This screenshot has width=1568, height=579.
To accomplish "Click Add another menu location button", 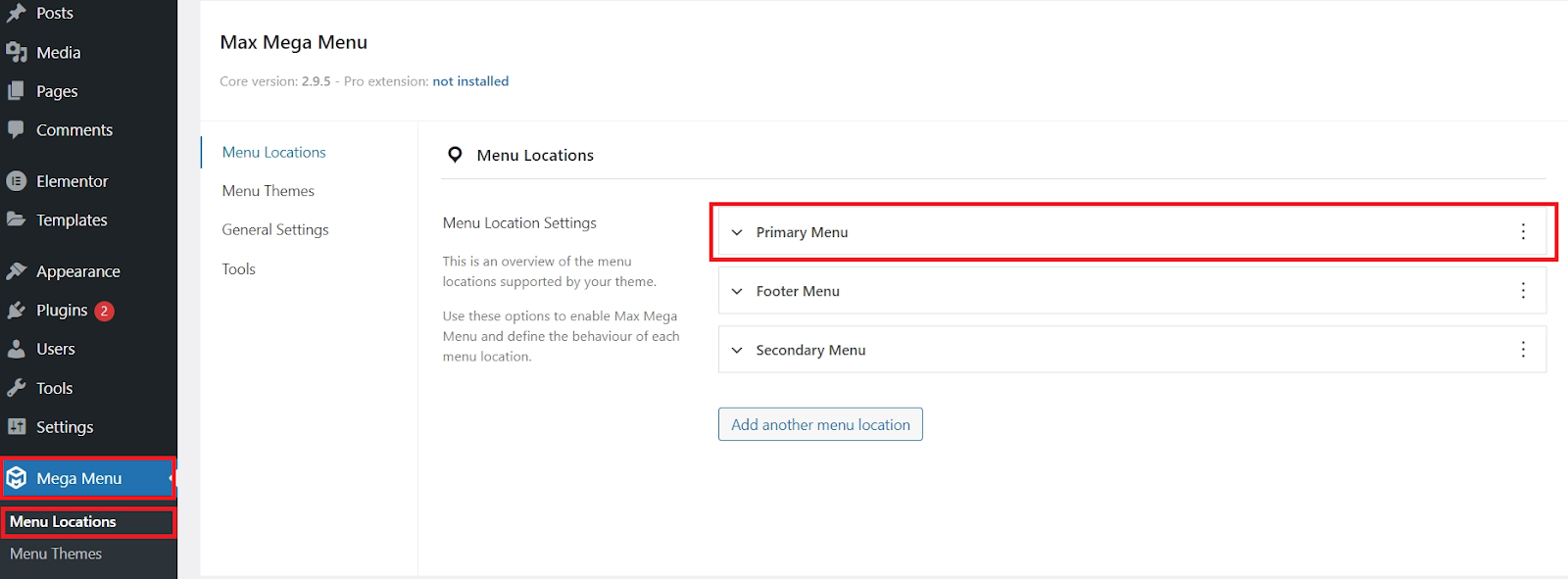I will pos(820,424).
